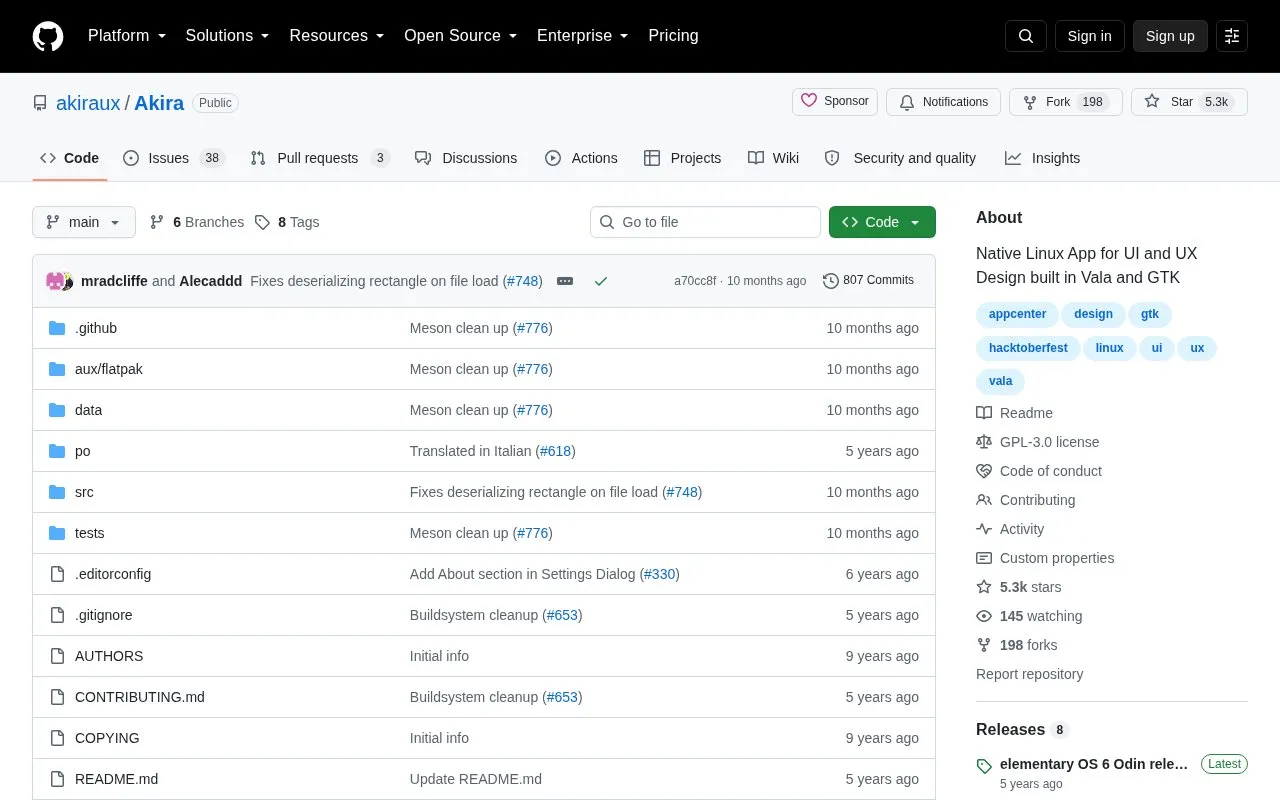1280x800 pixels.
Task: Open the Fork button for the repo
Action: point(1066,102)
